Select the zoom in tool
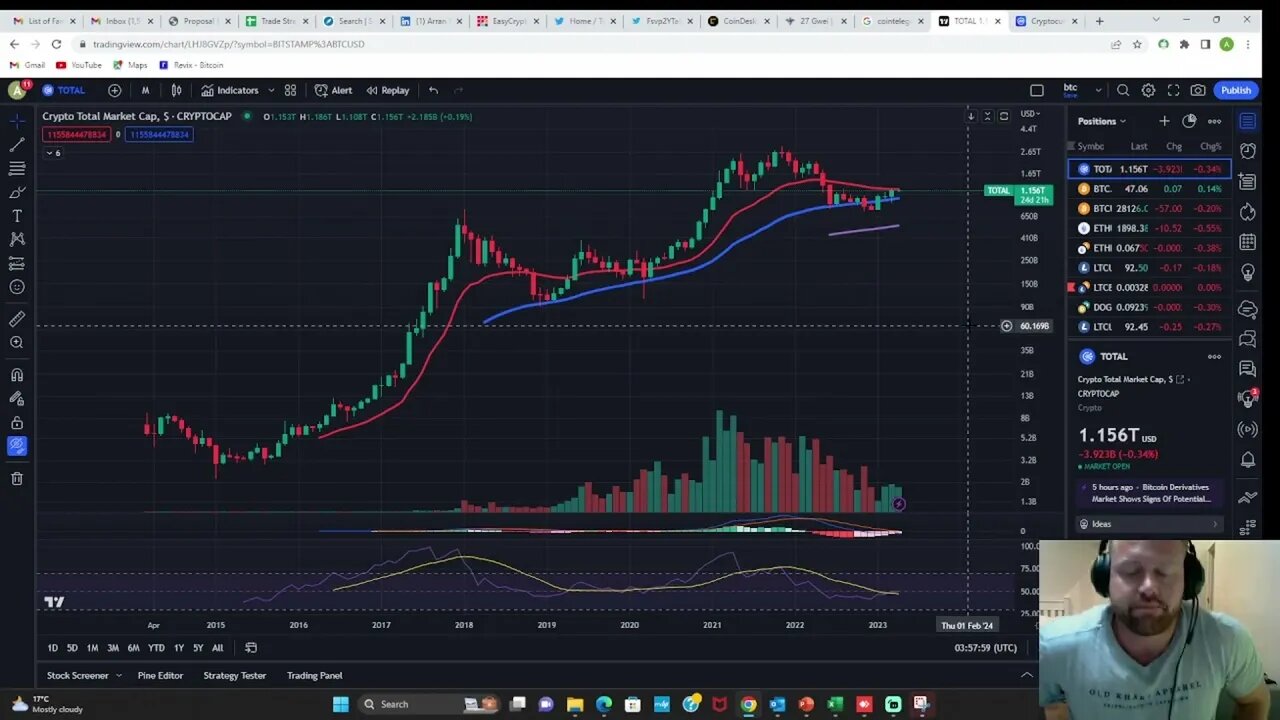This screenshot has width=1280, height=720. 17,343
